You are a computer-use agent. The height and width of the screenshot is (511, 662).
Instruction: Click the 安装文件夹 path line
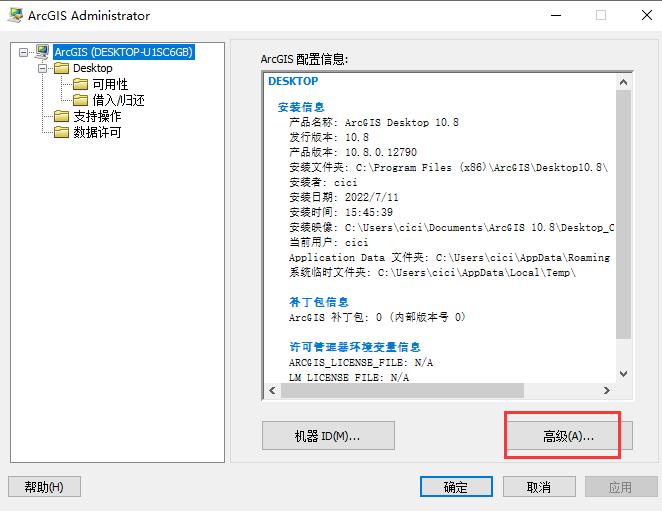pyautogui.click(x=448, y=167)
